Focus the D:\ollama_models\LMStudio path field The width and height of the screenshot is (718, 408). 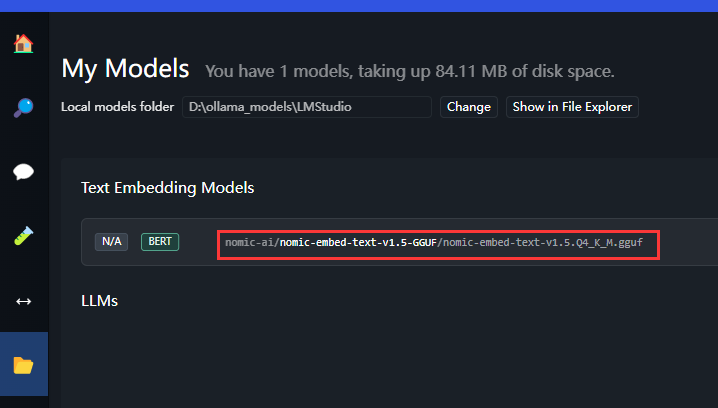tap(307, 107)
